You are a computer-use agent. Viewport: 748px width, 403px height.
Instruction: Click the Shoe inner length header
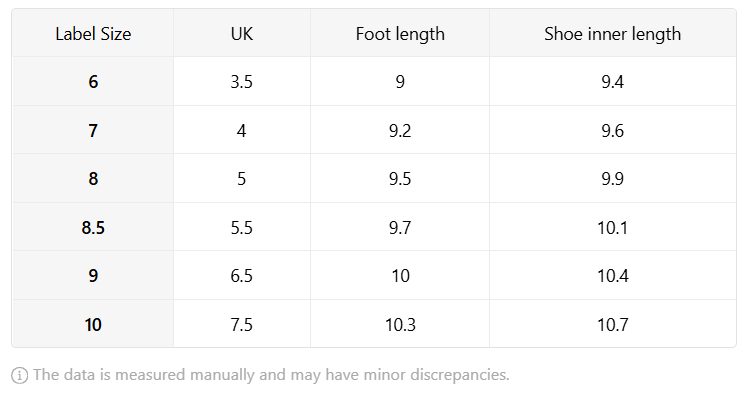point(613,33)
